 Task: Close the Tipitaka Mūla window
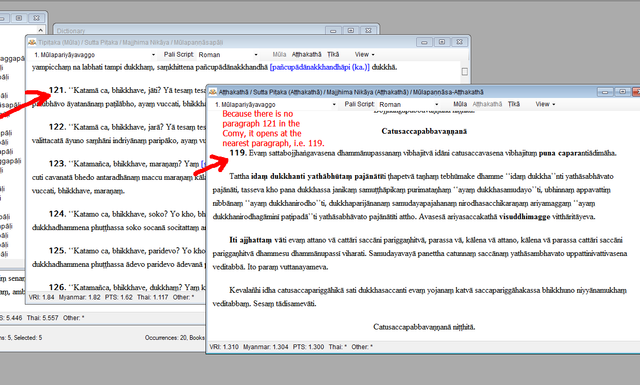tap(459, 42)
